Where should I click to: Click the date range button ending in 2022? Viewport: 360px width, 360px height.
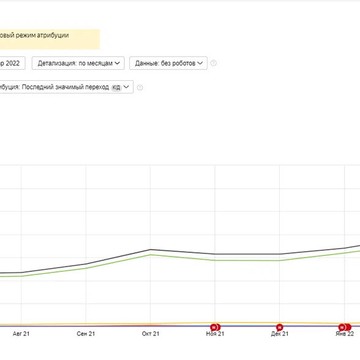pyautogui.click(x=12, y=63)
